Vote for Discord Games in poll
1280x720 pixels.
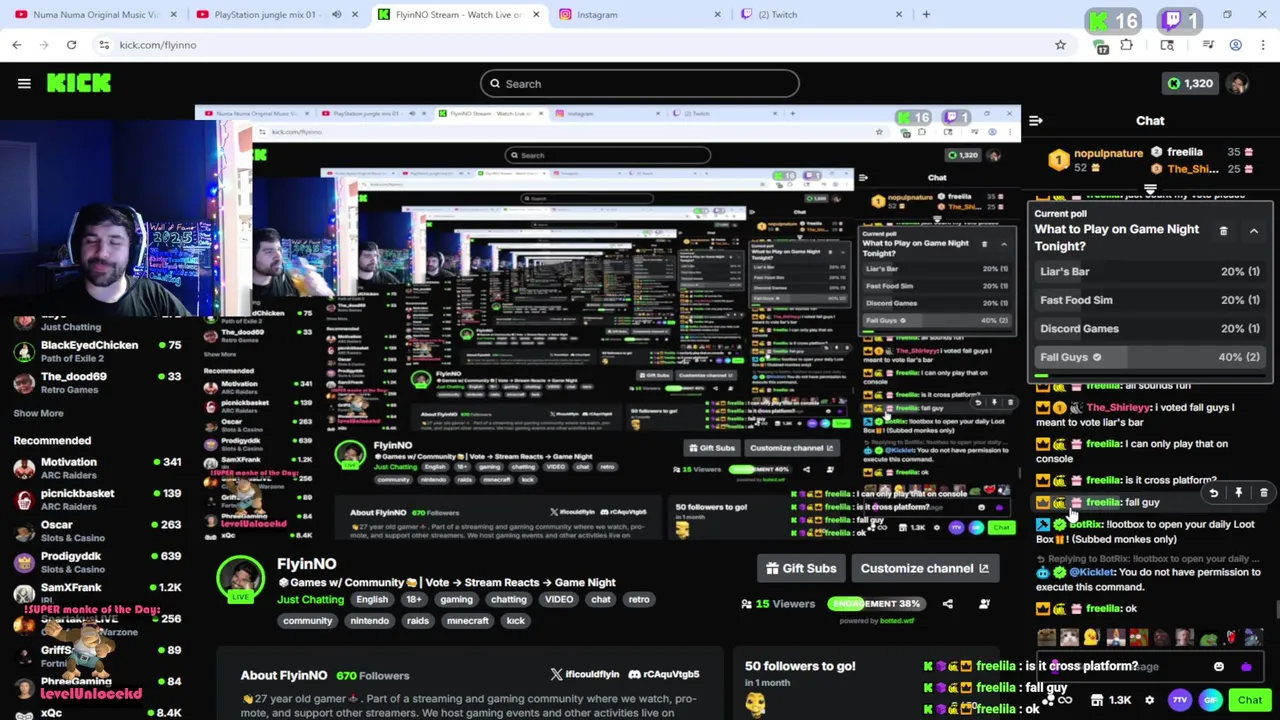pyautogui.click(x=1150, y=329)
